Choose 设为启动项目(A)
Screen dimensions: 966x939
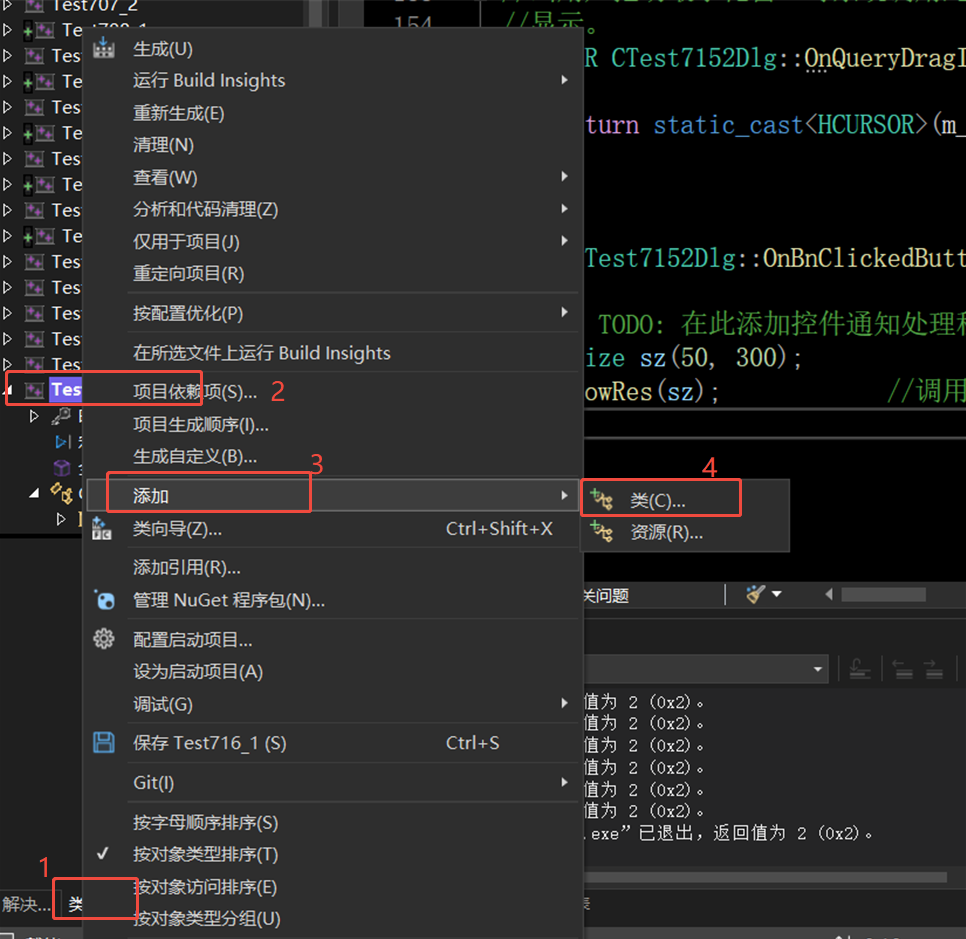click(x=198, y=672)
